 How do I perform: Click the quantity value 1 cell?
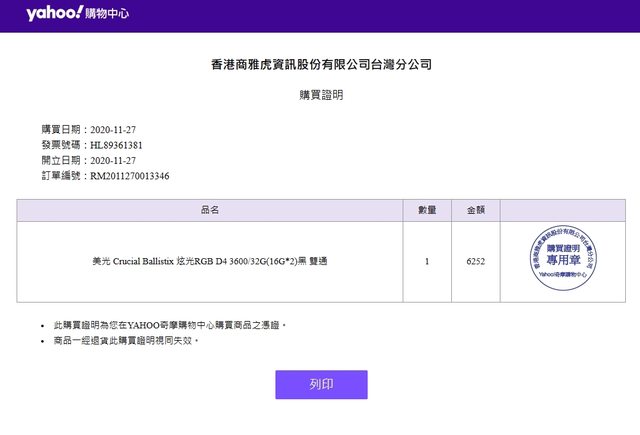click(427, 261)
